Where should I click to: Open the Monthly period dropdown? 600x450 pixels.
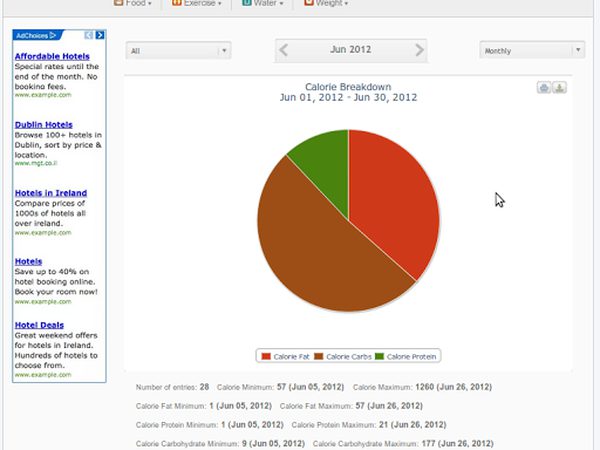pos(532,50)
